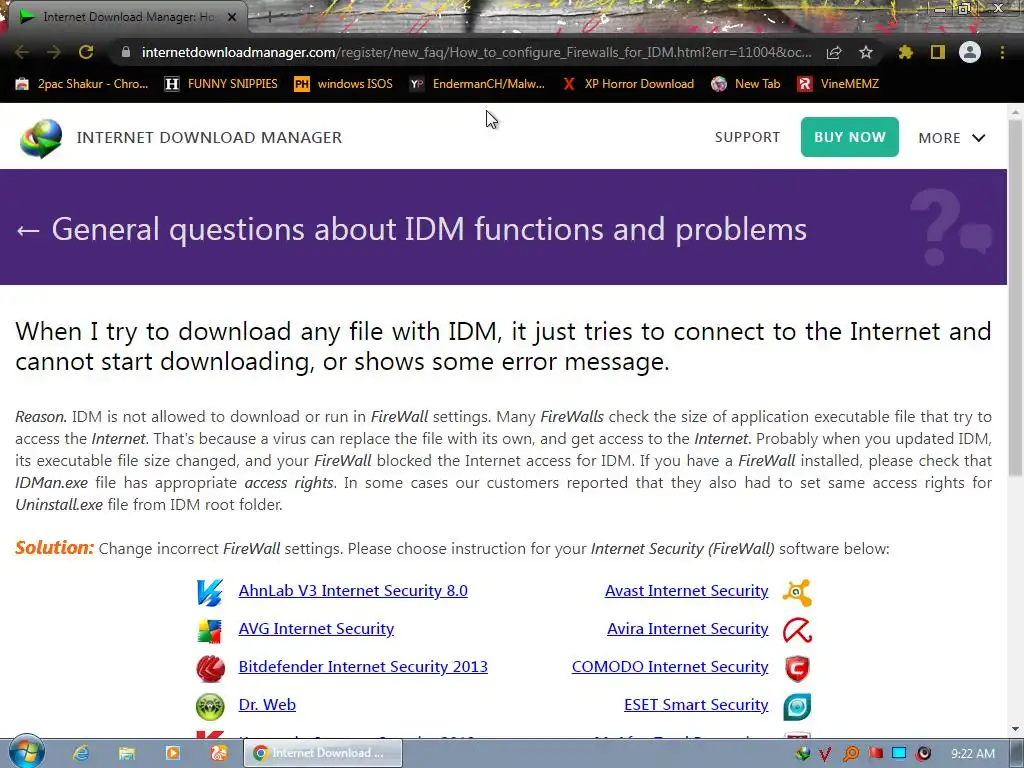Screen dimensions: 1024x768
Task: Click the red Bitdefender logo icon
Action: (x=210, y=669)
